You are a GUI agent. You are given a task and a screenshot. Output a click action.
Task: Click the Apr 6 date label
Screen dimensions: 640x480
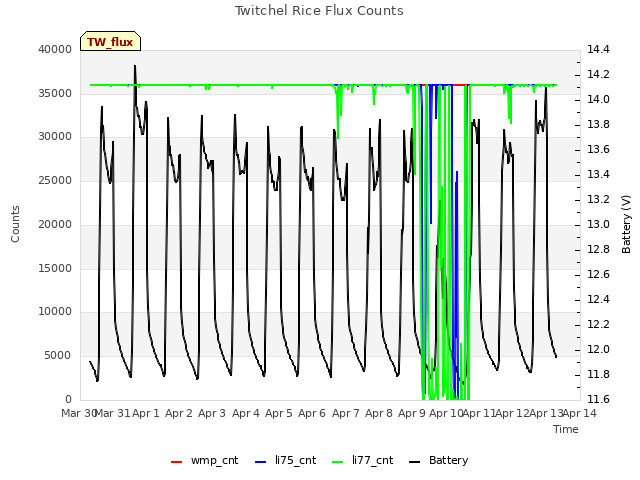[x=312, y=413]
